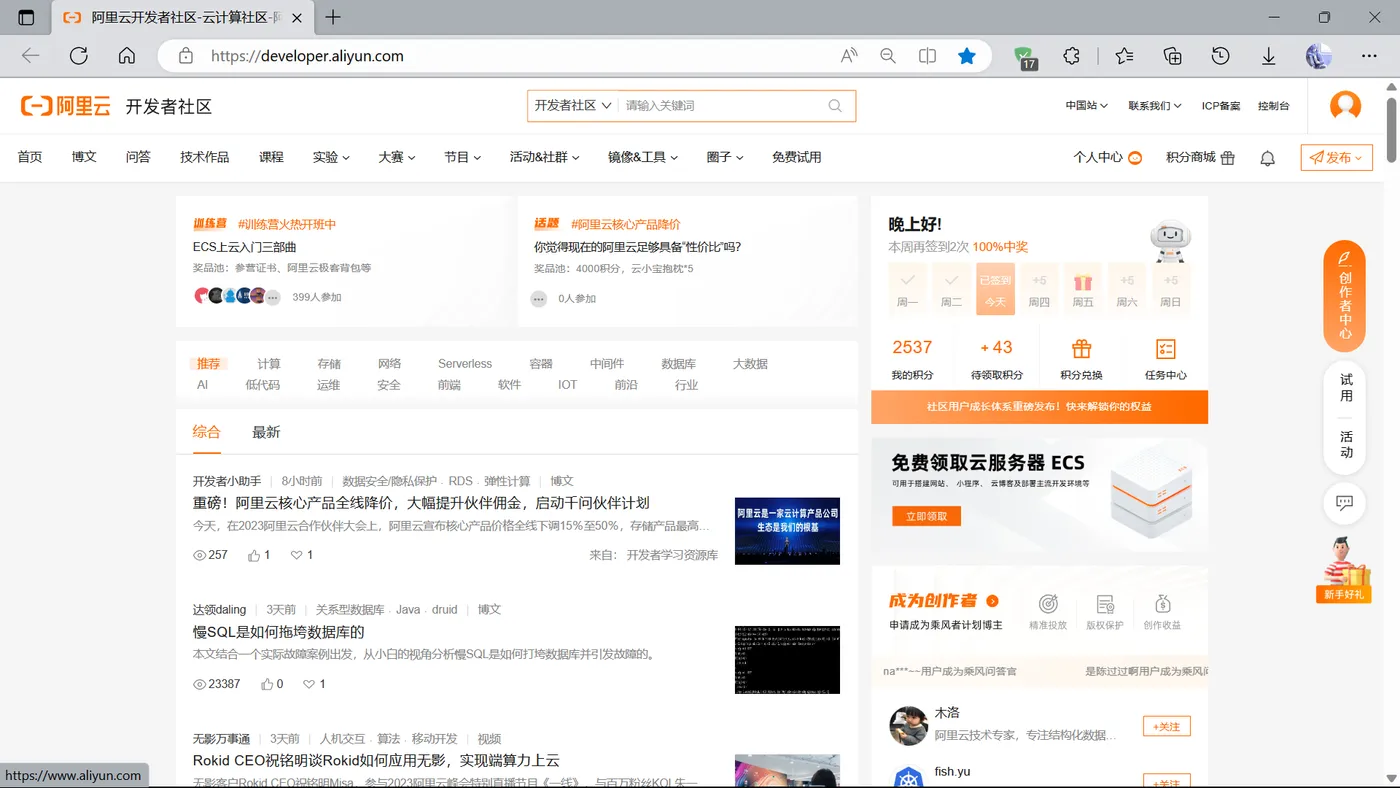The height and width of the screenshot is (788, 1400).
Task: Favorite the 重磅 article heart icon
Action: [x=296, y=555]
